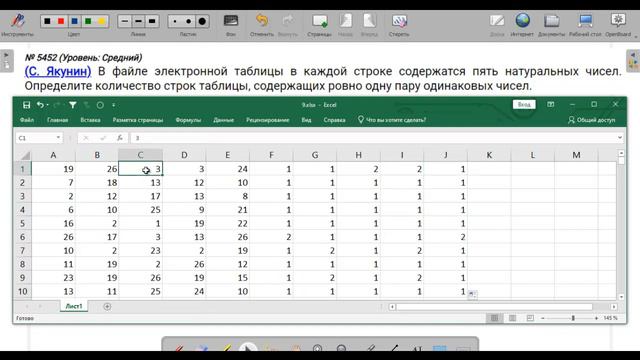
Task: Open the Формулы ribbon tab
Action: 188,120
